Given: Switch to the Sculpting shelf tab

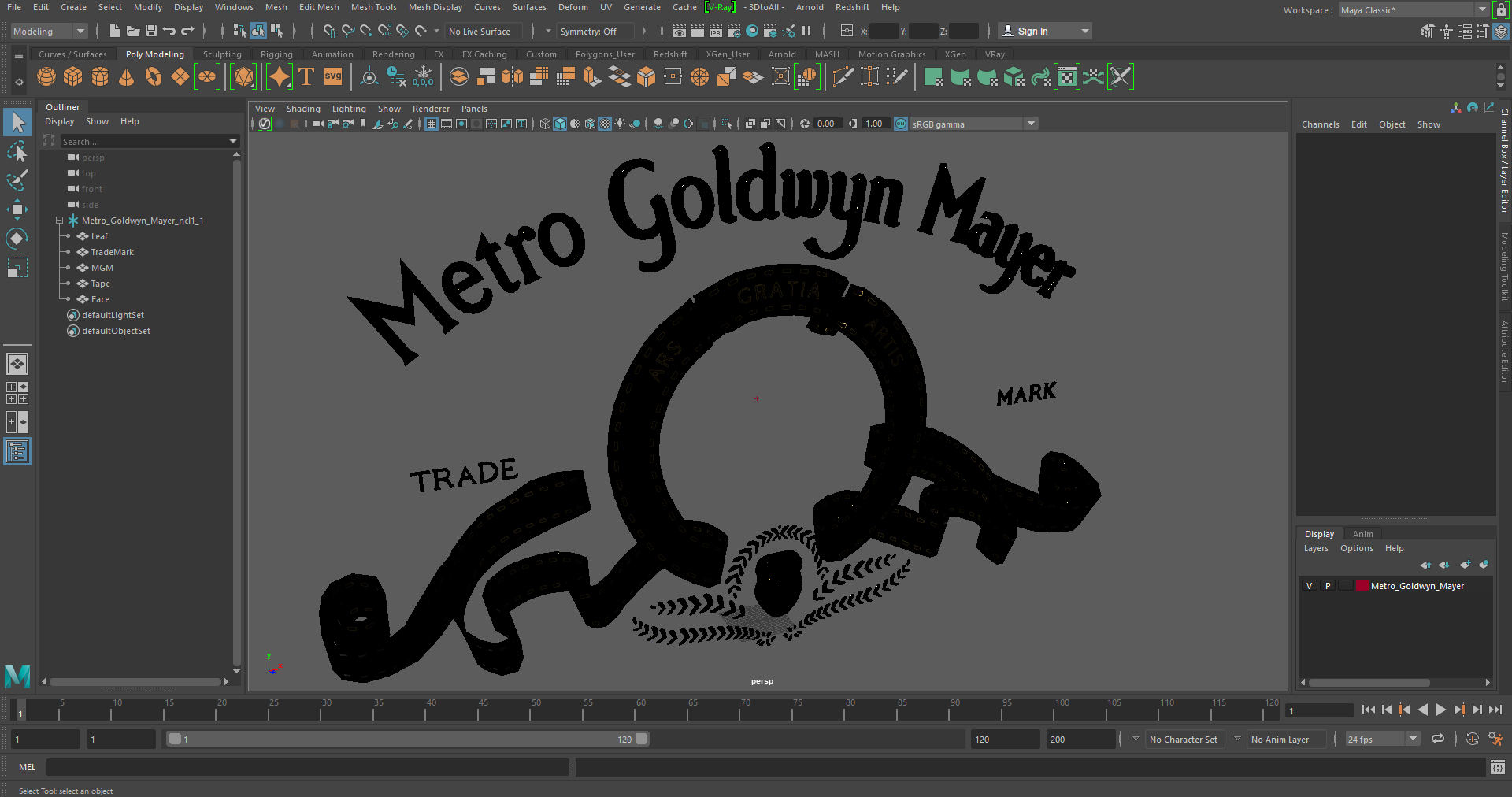Looking at the screenshot, I should coord(222,54).
